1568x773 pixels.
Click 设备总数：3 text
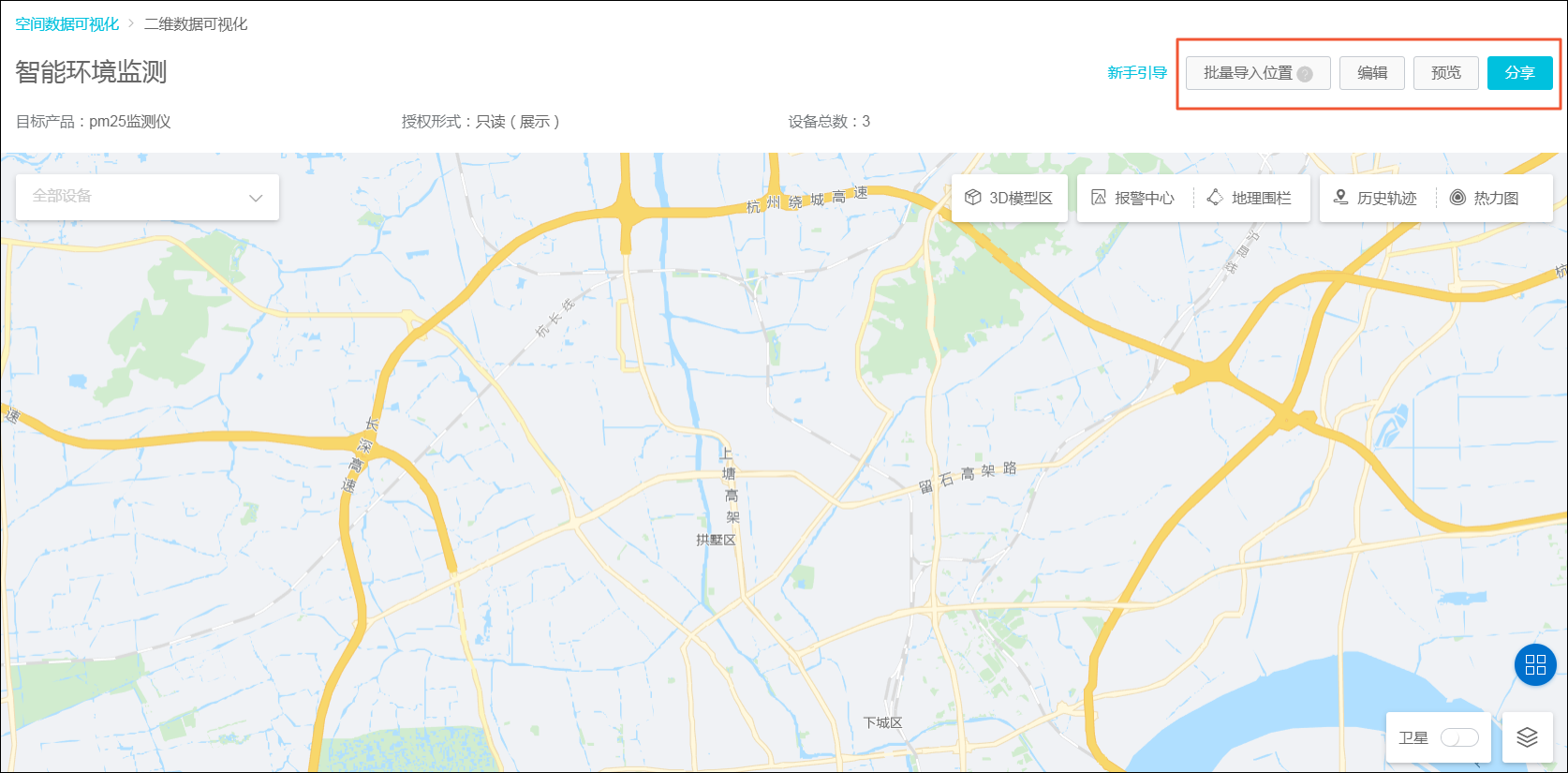pyautogui.click(x=829, y=122)
